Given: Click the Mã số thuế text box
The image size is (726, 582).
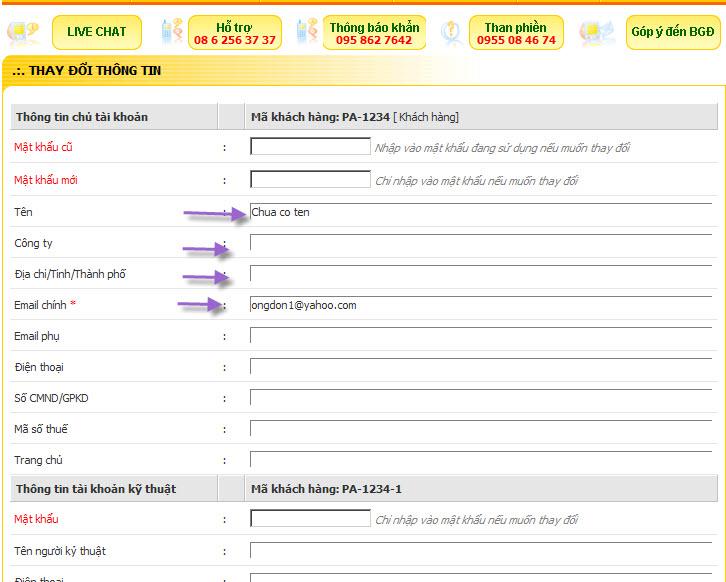Looking at the screenshot, I should (480, 429).
